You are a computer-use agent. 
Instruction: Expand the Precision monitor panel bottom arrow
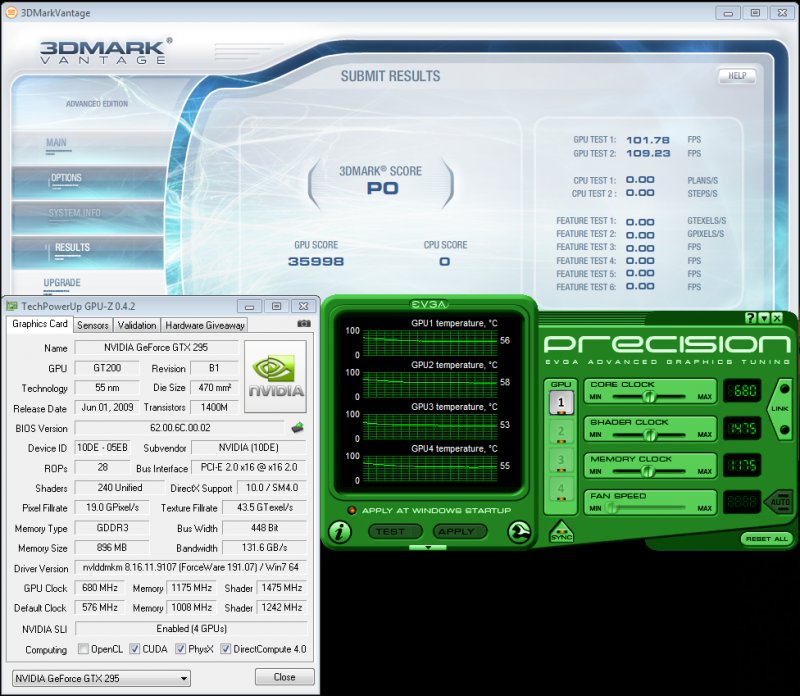(x=428, y=547)
